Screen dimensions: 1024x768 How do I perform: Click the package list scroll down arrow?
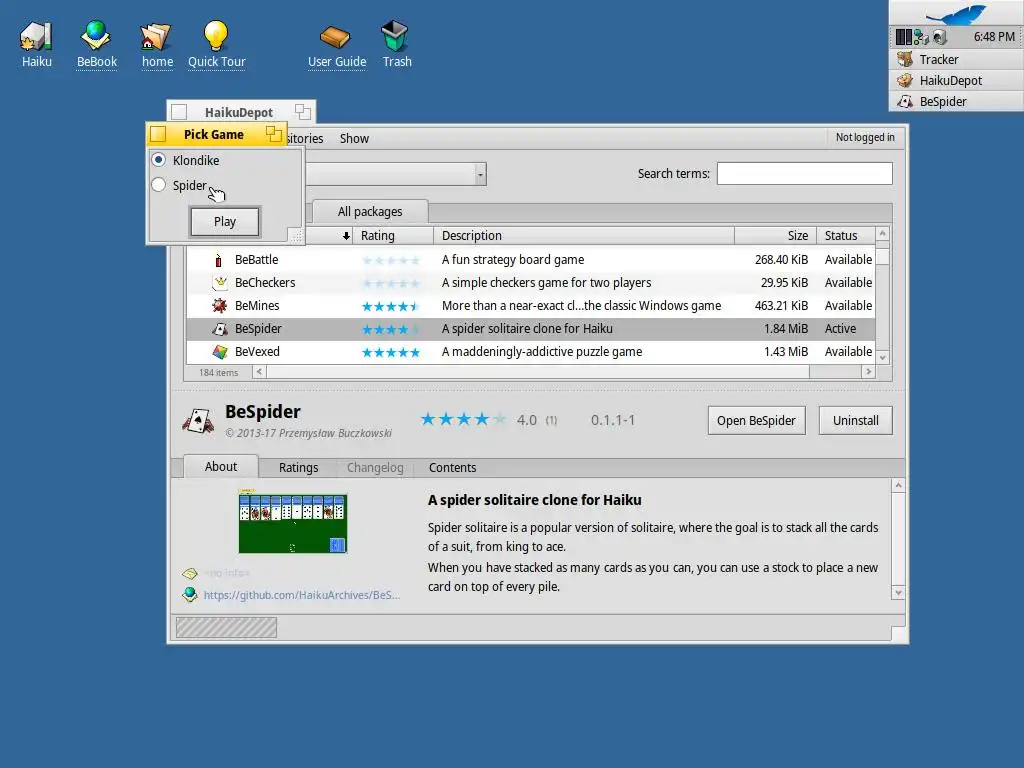883,357
